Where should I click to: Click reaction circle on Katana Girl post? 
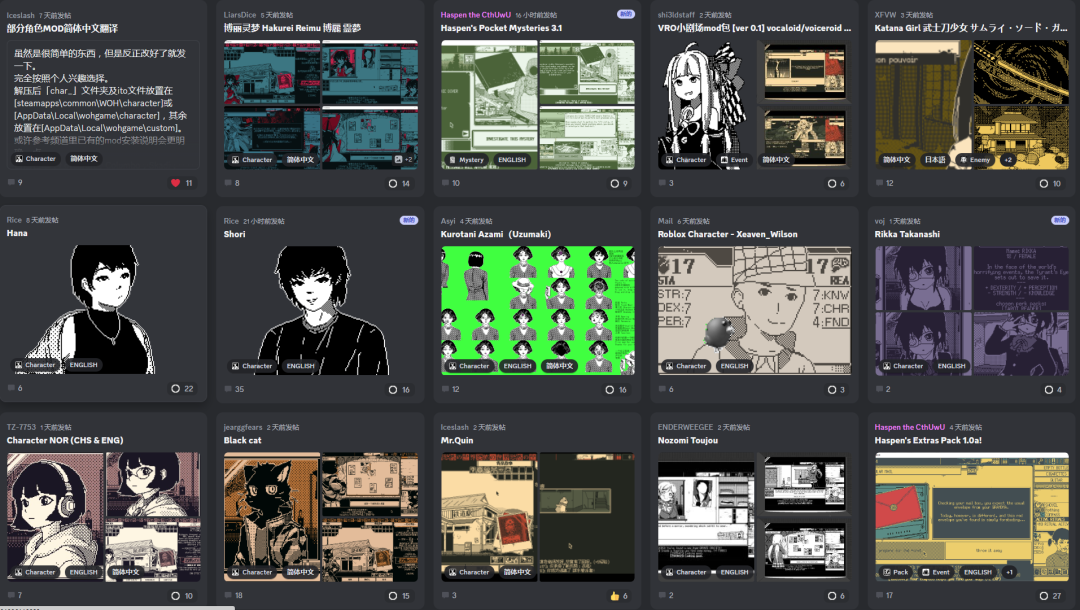(x=1044, y=183)
